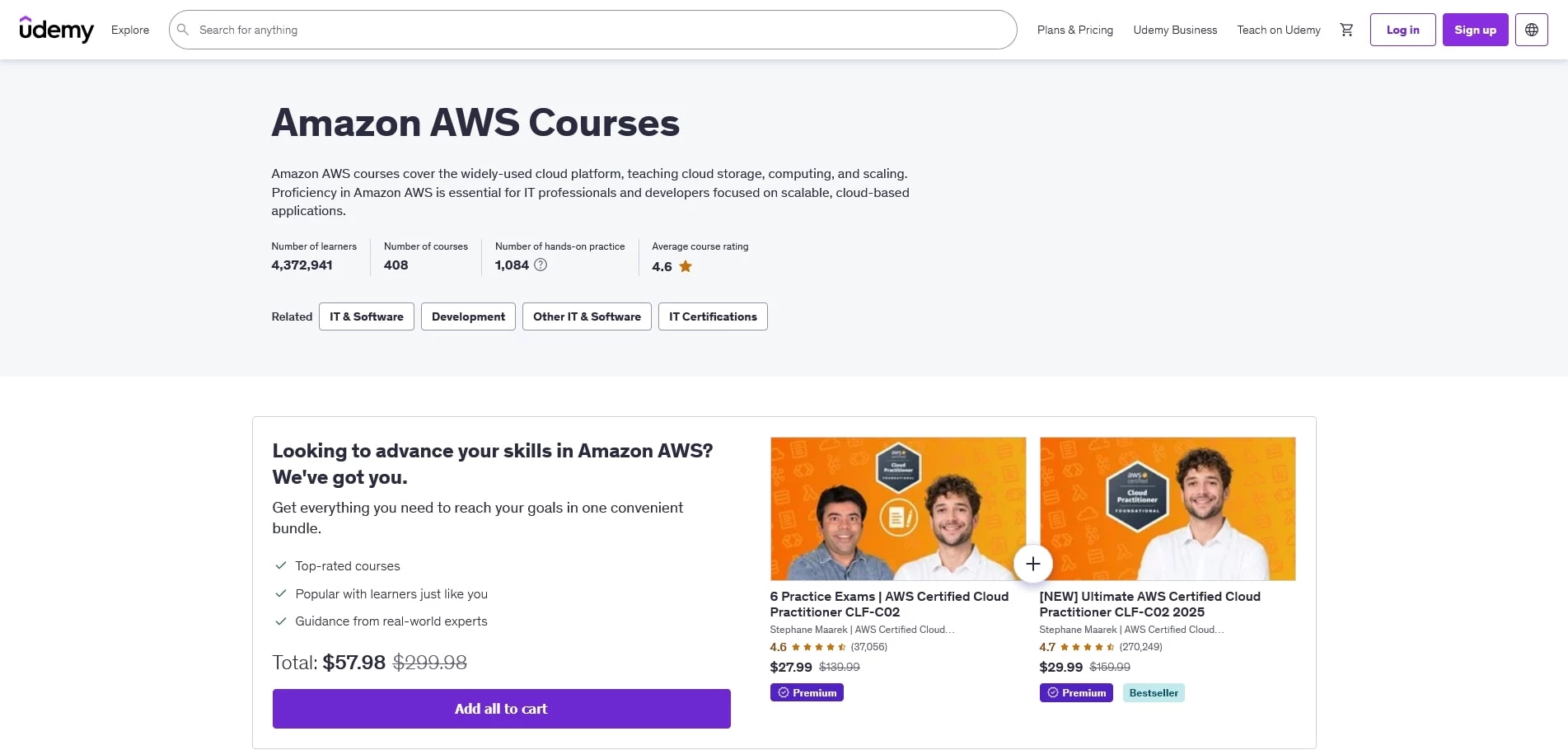This screenshot has width=1568, height=750.
Task: Click the globe language selector icon
Action: pyautogui.click(x=1531, y=30)
